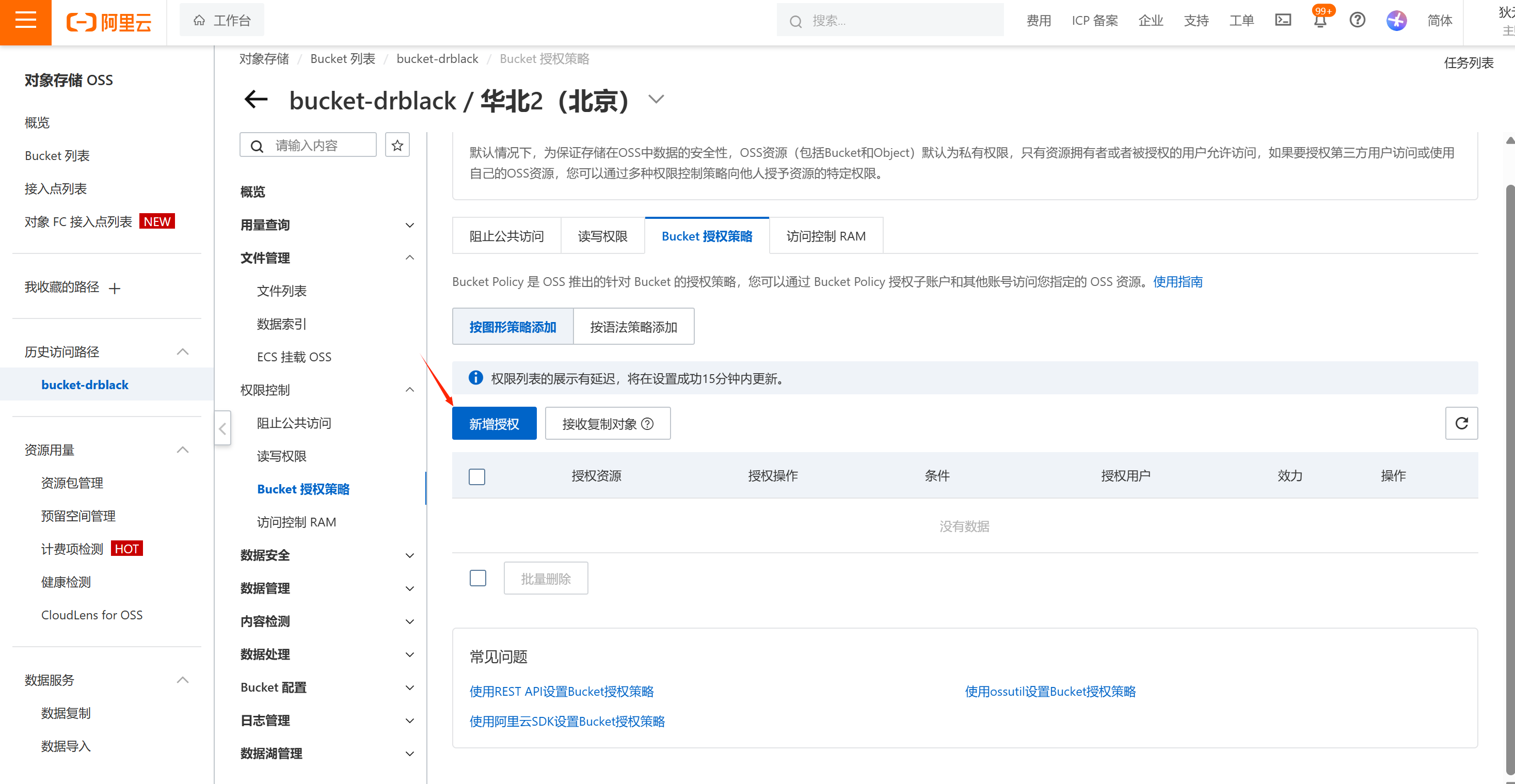Open ICP 备案 in top navigation

[1094, 21]
